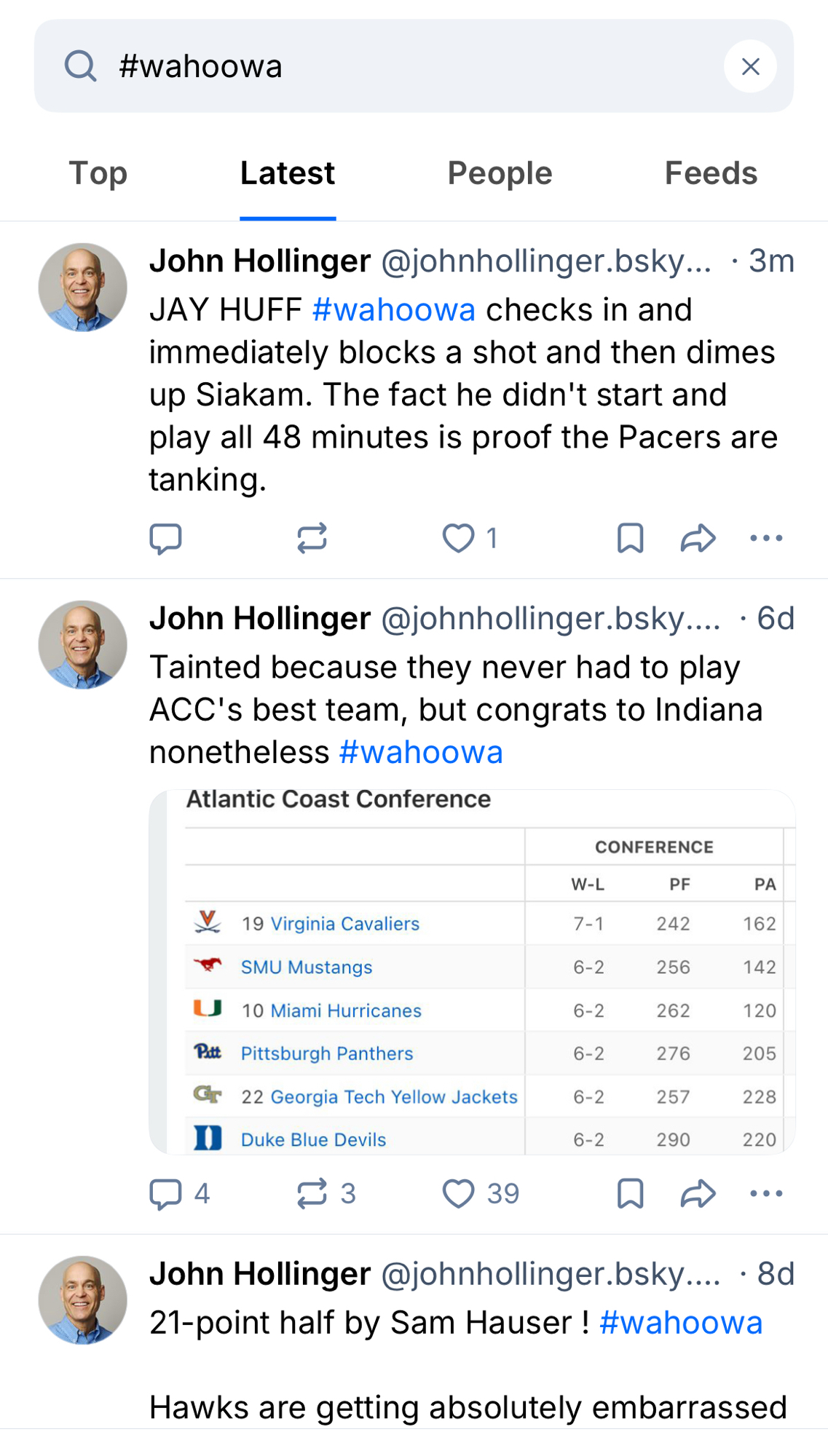The width and height of the screenshot is (828, 1456).
Task: Open #wahoowa hashtag in Sam Hauser post
Action: [x=680, y=1323]
